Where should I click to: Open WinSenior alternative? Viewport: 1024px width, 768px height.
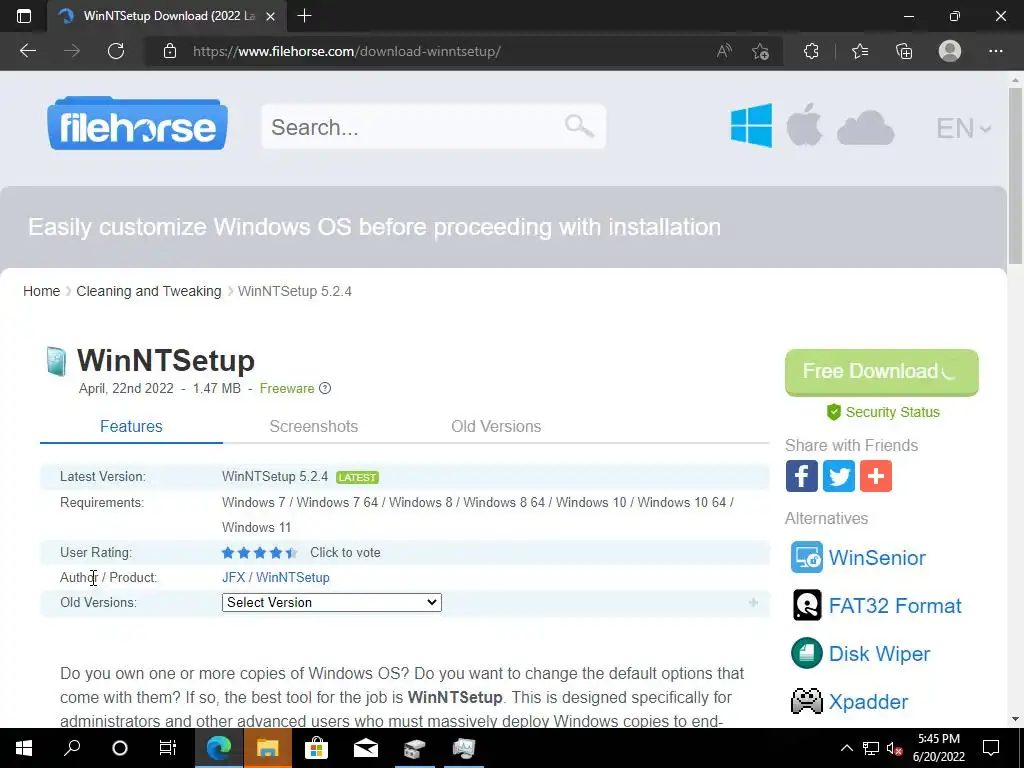[877, 558]
